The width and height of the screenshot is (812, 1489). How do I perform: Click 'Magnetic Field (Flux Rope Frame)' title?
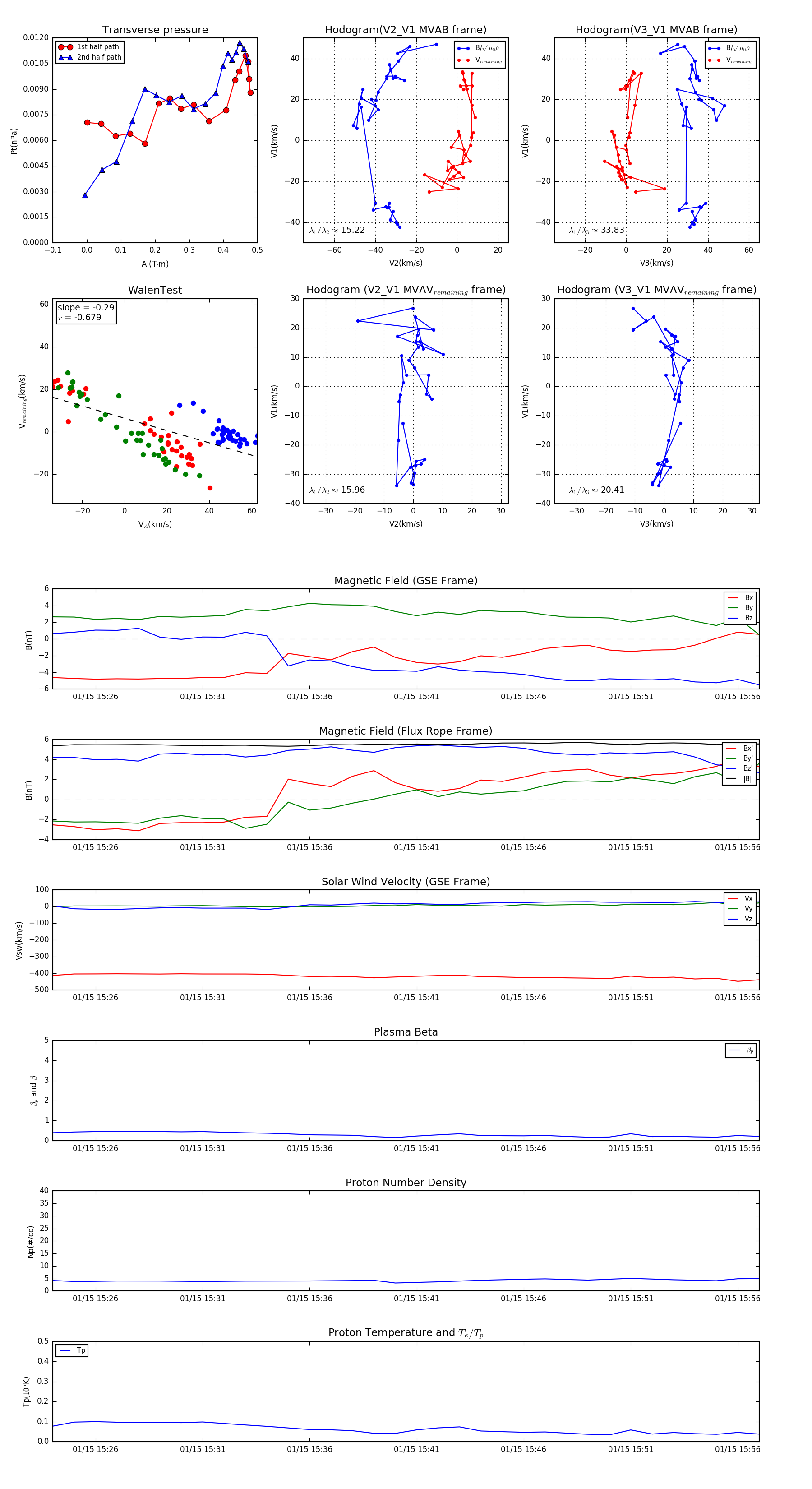click(x=406, y=731)
